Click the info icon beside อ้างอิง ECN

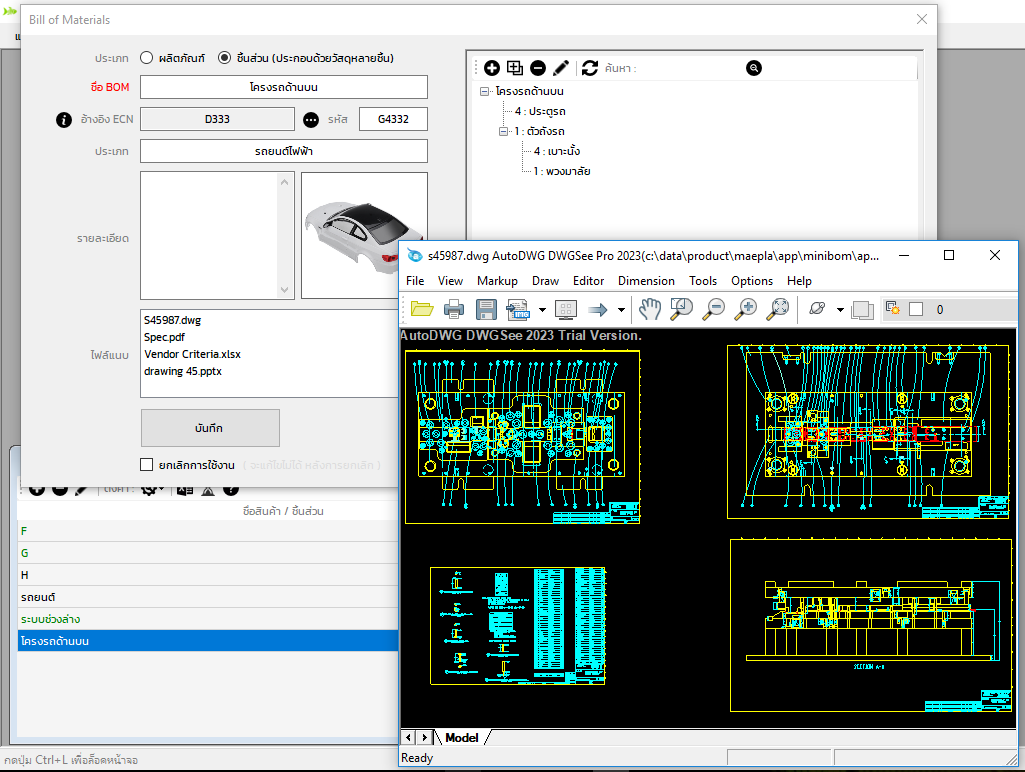[x=64, y=120]
